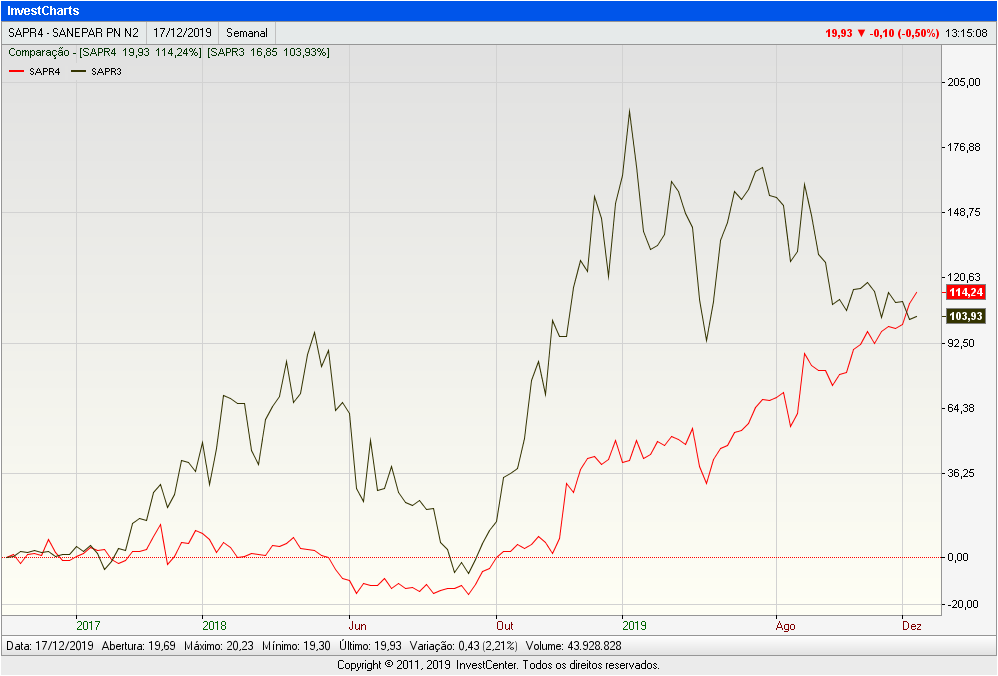Click the Mínimo: 19,30 status entry
The height and width of the screenshot is (676, 998).
click(x=296, y=646)
